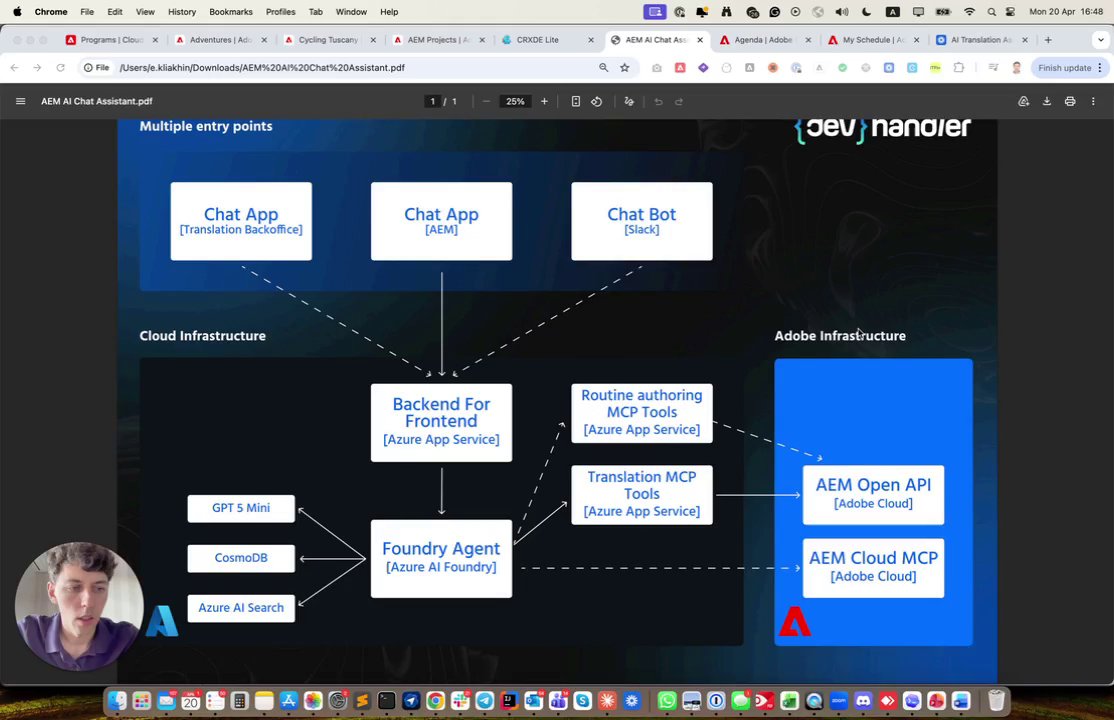Switch to the Agenda | Adobe tab
Image resolution: width=1114 pixels, height=720 pixels.
click(764, 40)
